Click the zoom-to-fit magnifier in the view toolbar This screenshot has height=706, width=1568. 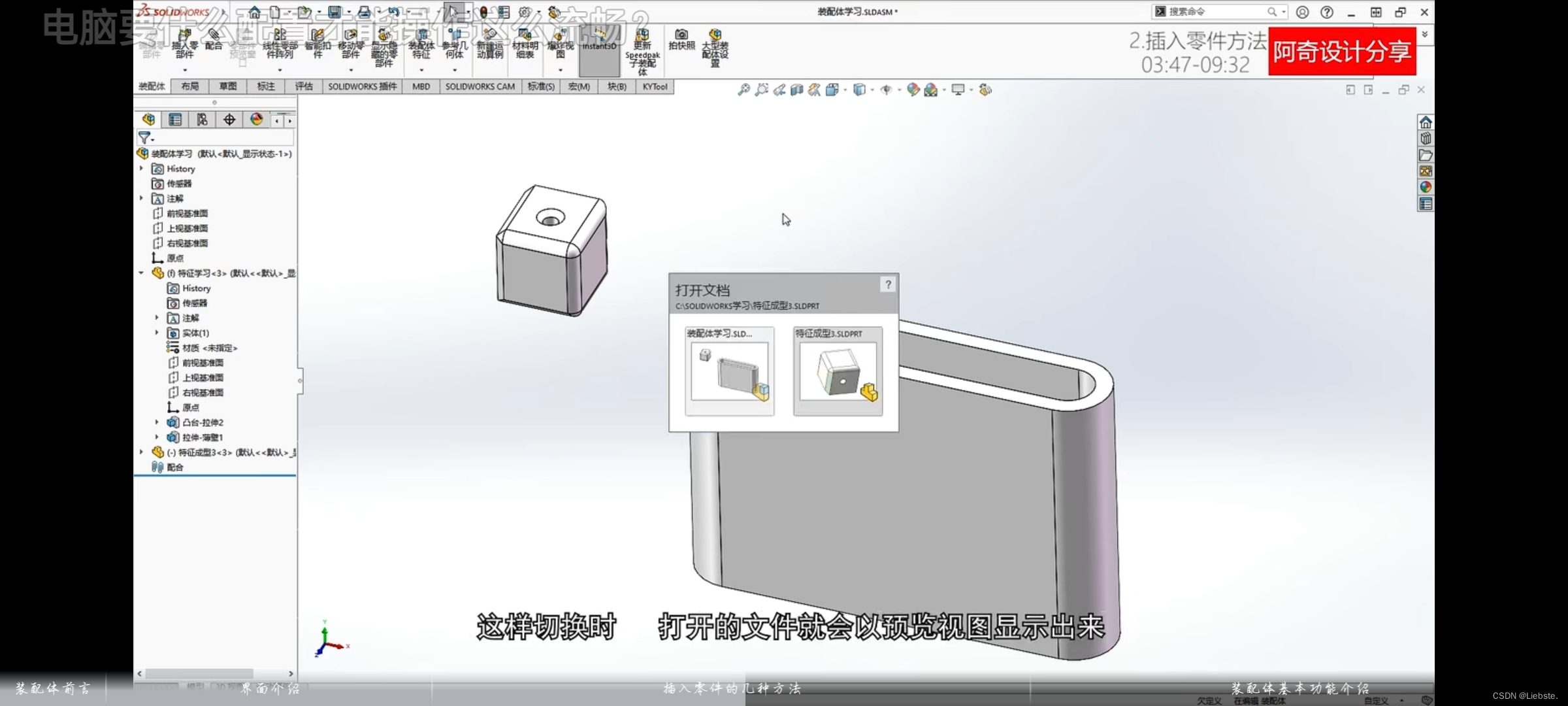pos(743,90)
